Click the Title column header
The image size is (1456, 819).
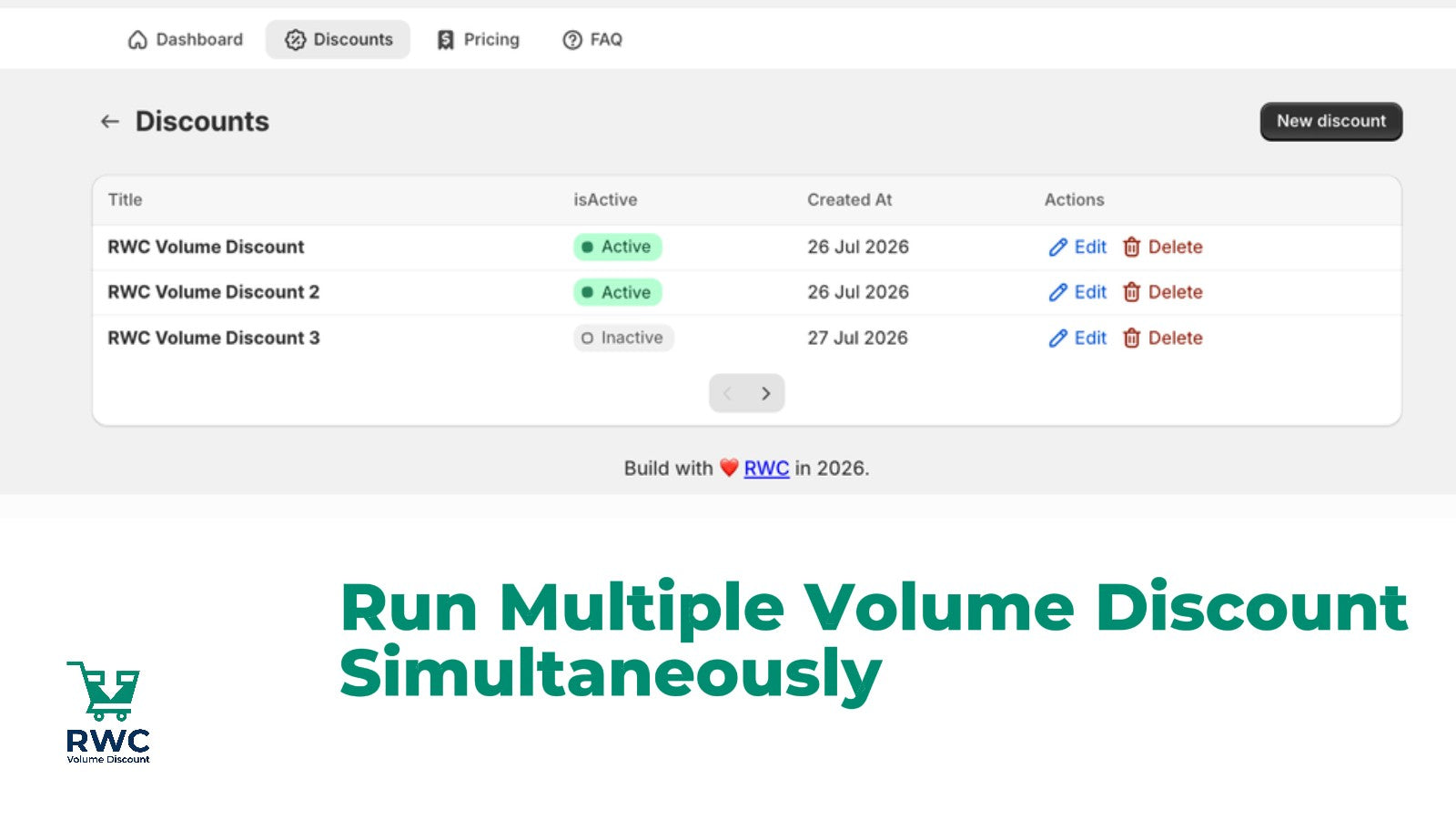tap(125, 199)
